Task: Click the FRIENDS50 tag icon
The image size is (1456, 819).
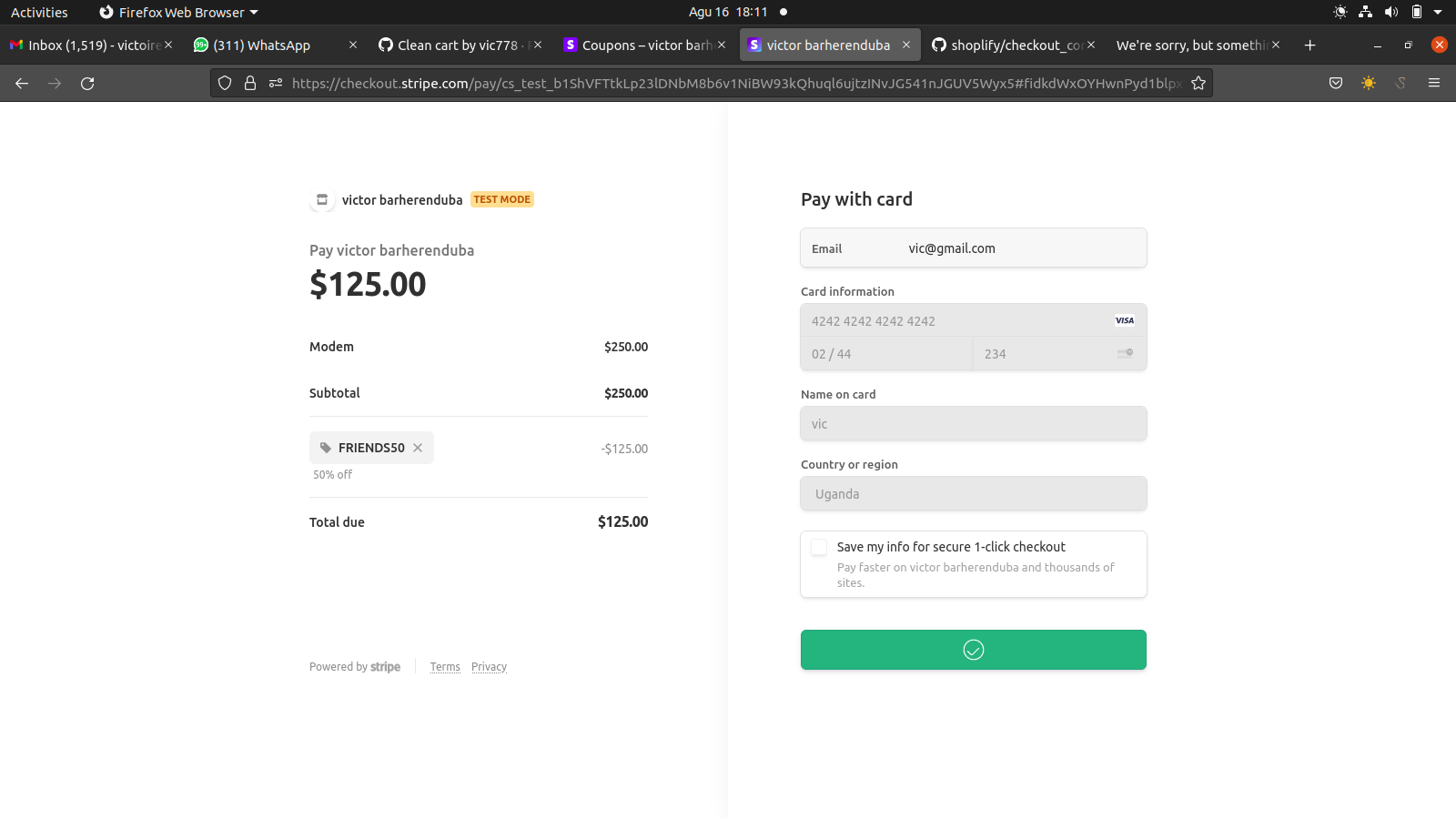Action: point(326,448)
